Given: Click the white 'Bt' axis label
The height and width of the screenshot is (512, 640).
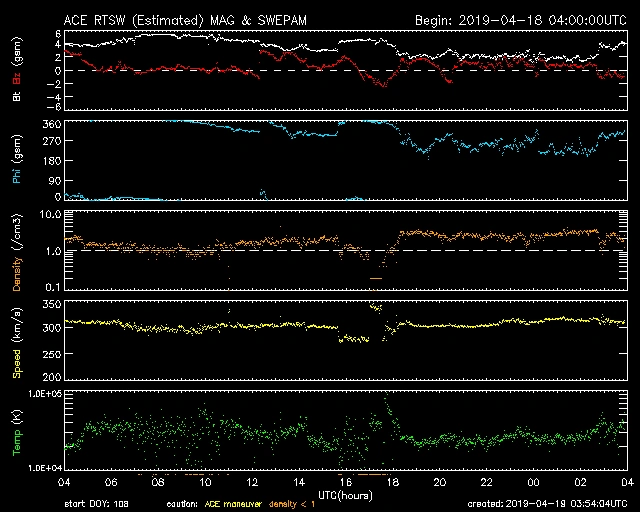Looking at the screenshot, I should click(x=17, y=96).
